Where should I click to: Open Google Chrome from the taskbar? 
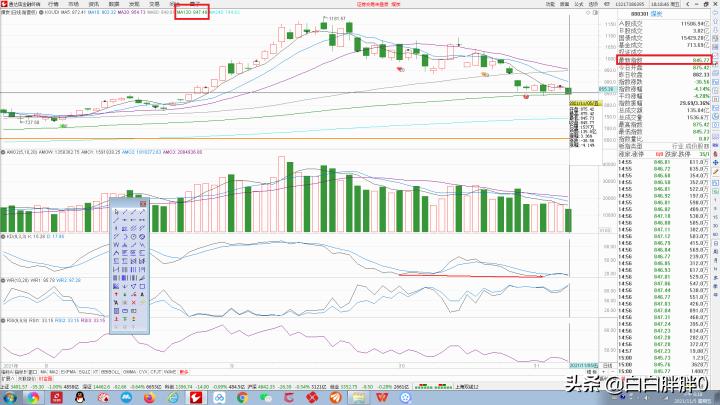242,398
